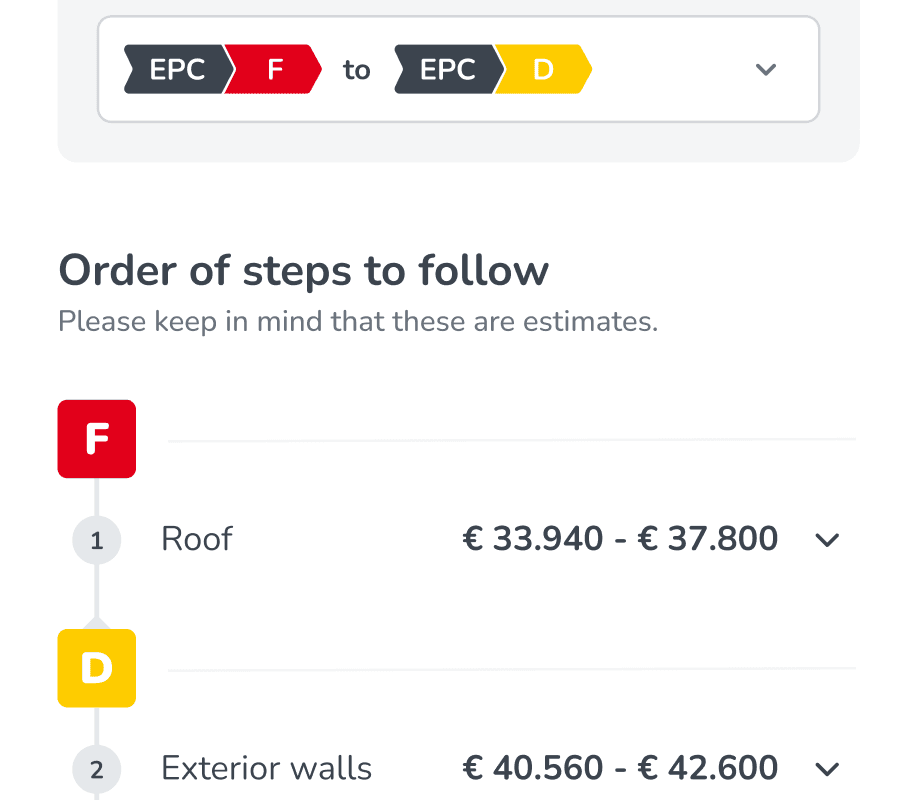Click the "Order of steps to follow" heading
Screen dimensions: 919x800
click(x=303, y=271)
